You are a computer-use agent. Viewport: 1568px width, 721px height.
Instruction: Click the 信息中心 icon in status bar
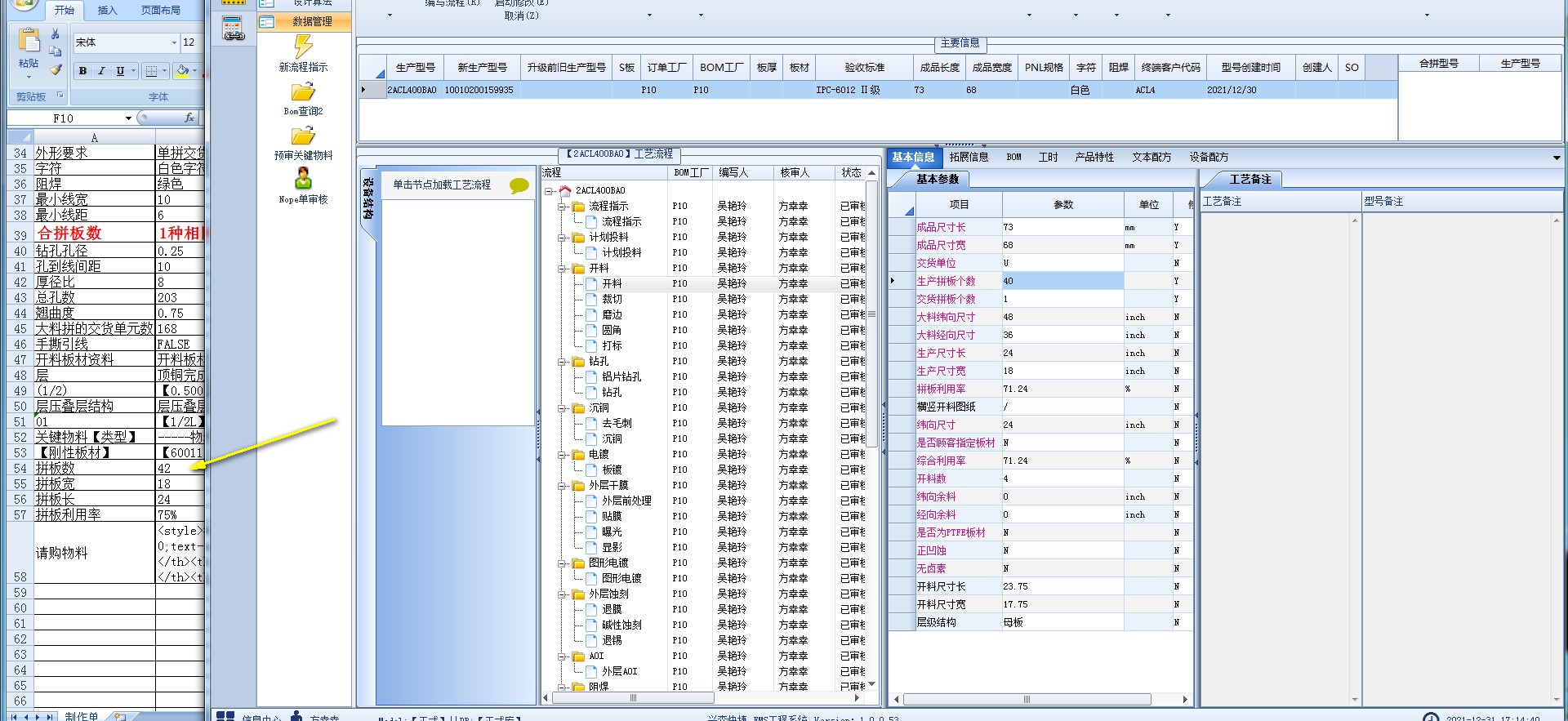225,716
